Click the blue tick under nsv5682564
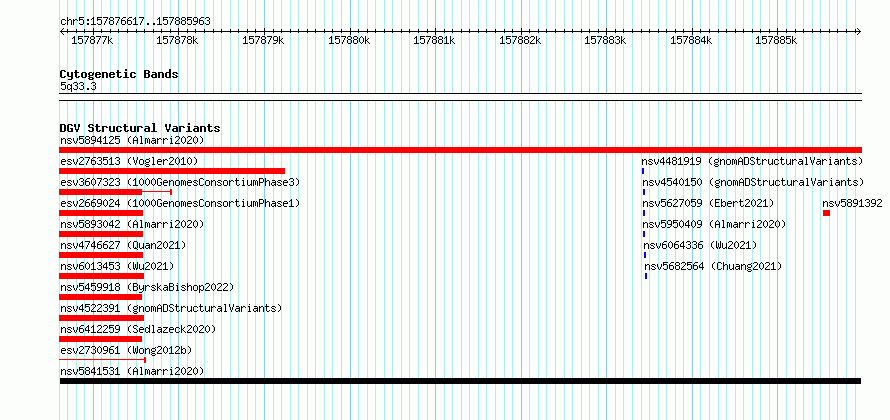The height and width of the screenshot is (420, 890). tap(646, 276)
